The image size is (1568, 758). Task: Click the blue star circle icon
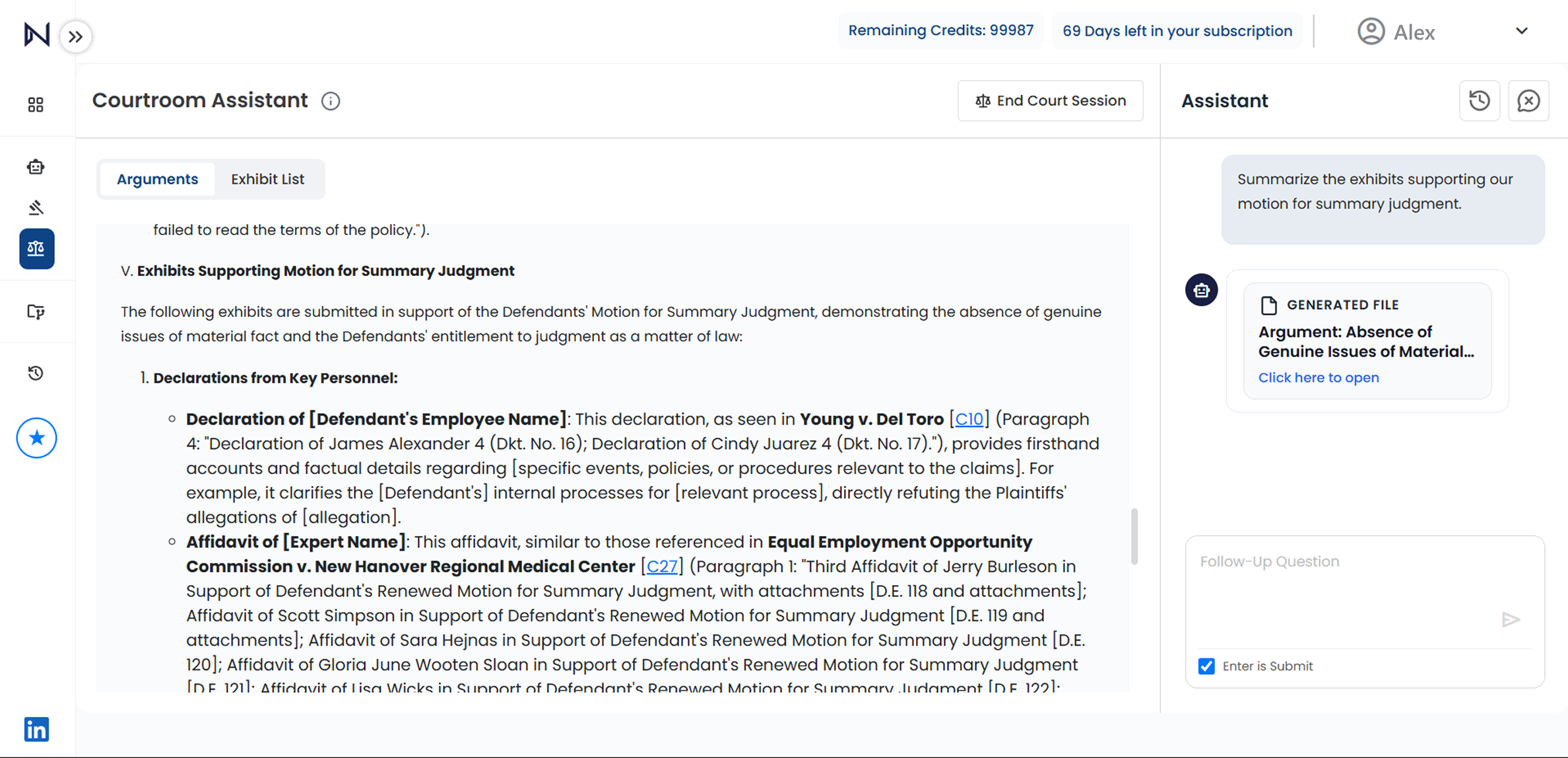pos(36,438)
